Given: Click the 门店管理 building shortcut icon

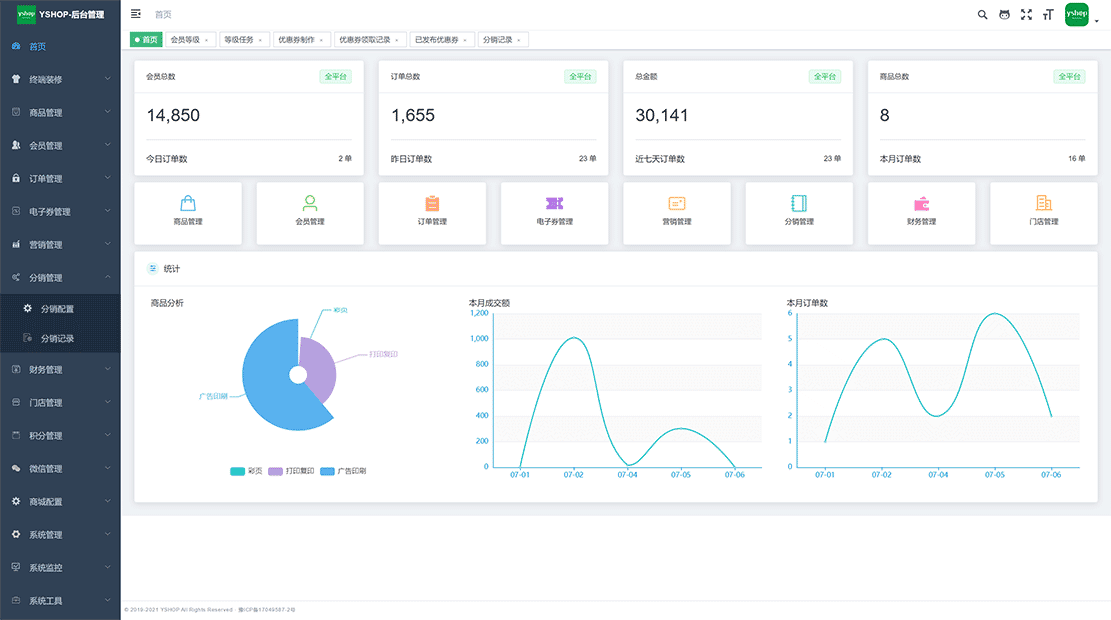Looking at the screenshot, I should click(x=1043, y=204).
